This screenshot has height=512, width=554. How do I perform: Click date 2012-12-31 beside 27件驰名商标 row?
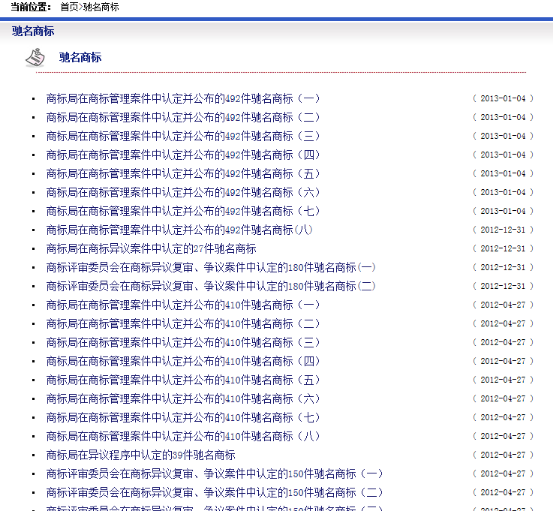pyautogui.click(x=503, y=249)
